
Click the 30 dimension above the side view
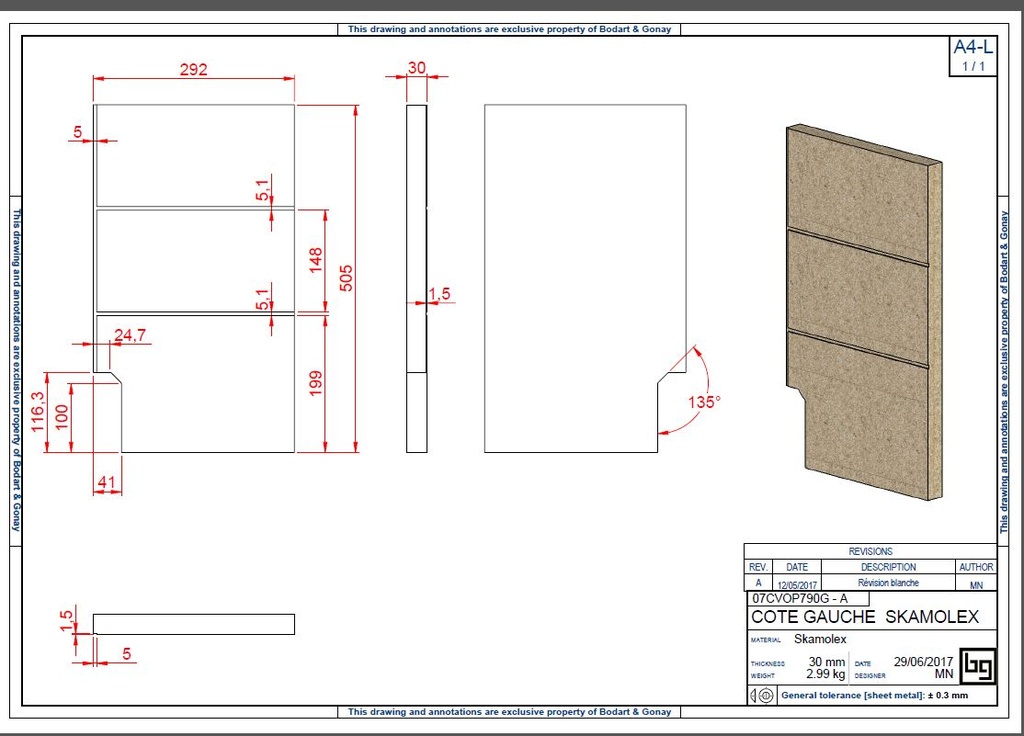click(417, 68)
